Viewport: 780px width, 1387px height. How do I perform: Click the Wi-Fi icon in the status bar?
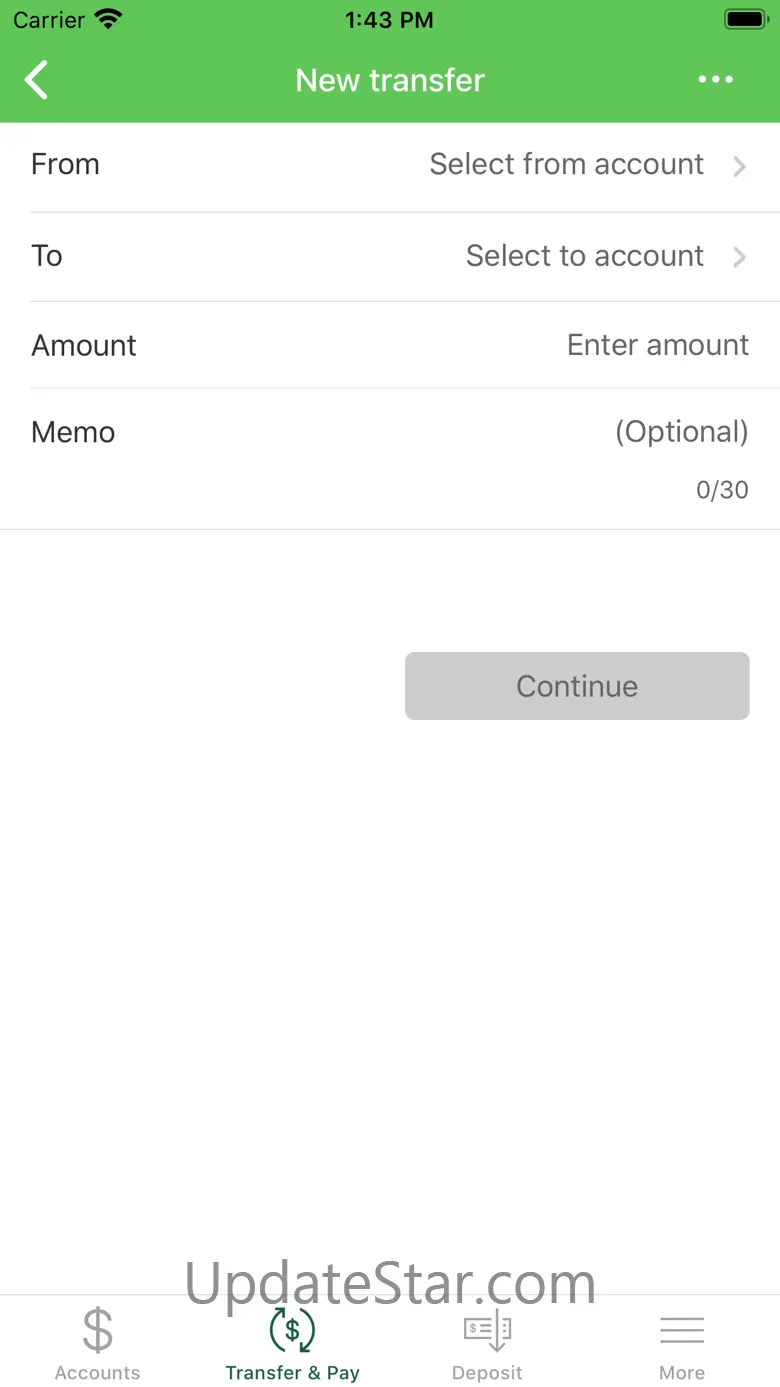[107, 19]
